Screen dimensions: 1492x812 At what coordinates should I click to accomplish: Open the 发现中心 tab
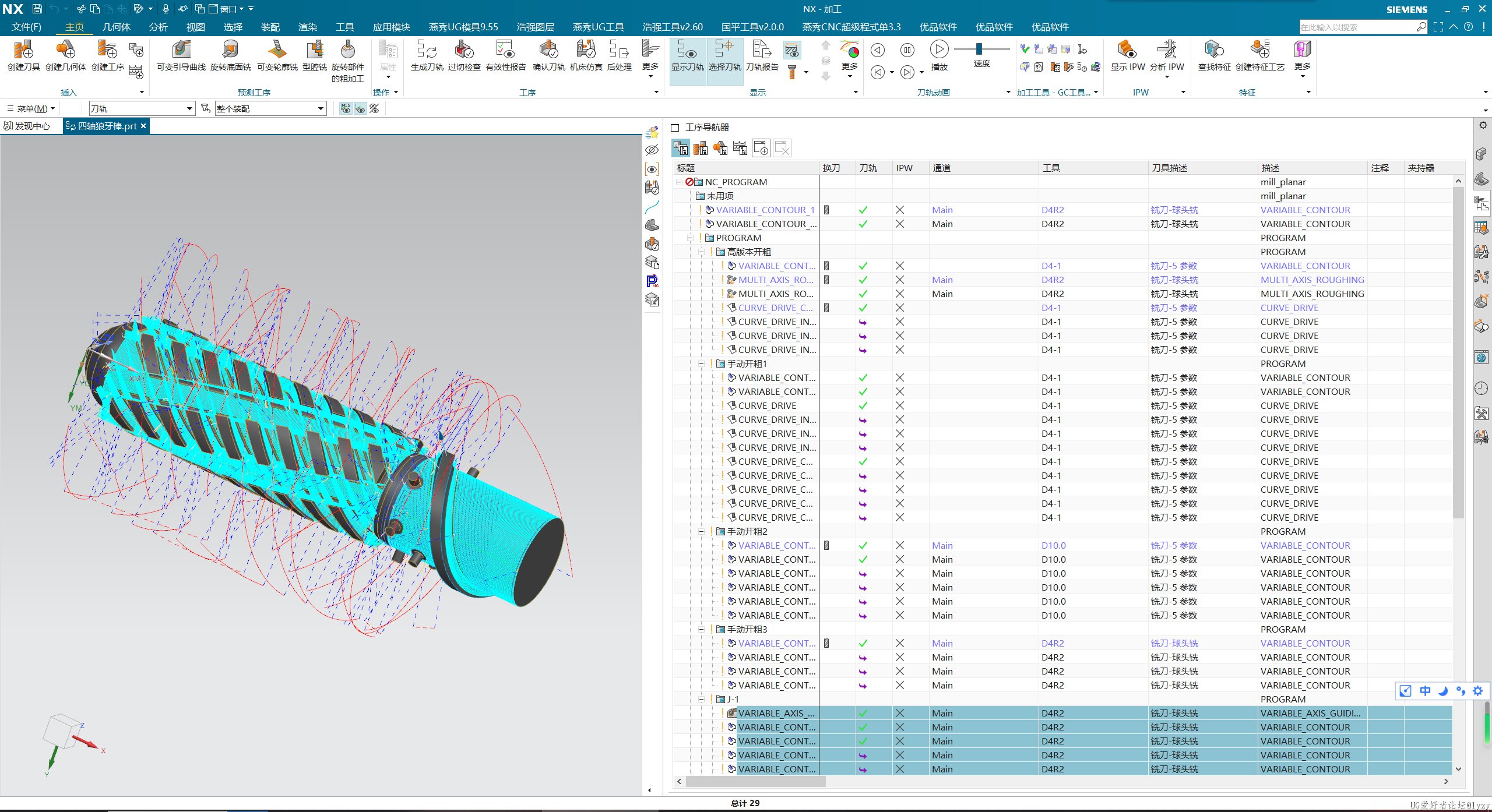tap(27, 126)
